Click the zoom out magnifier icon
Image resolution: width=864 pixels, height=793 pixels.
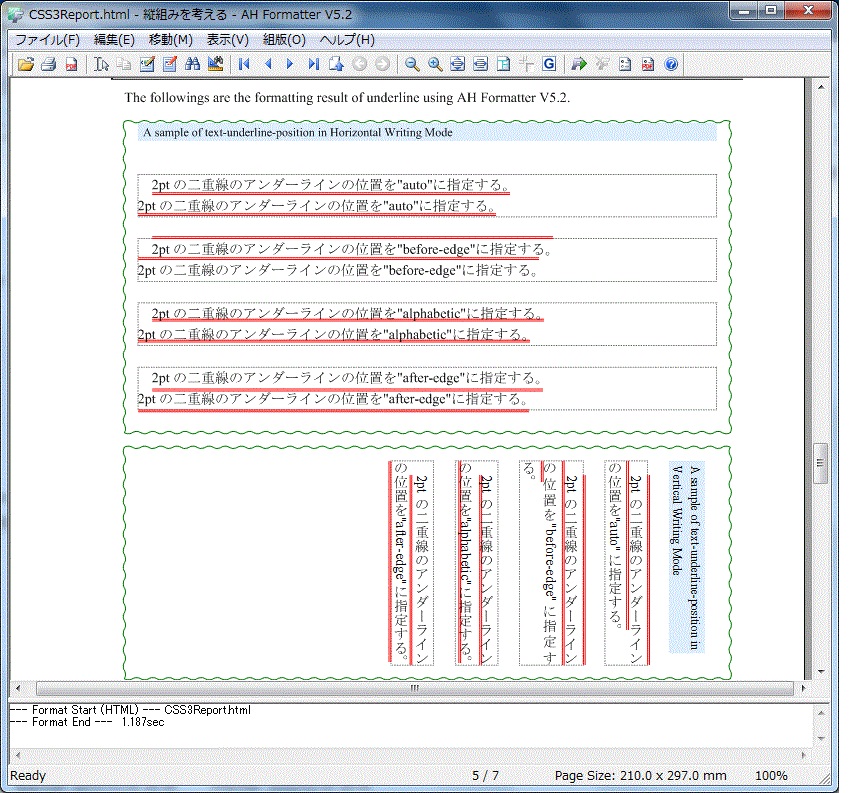[411, 65]
